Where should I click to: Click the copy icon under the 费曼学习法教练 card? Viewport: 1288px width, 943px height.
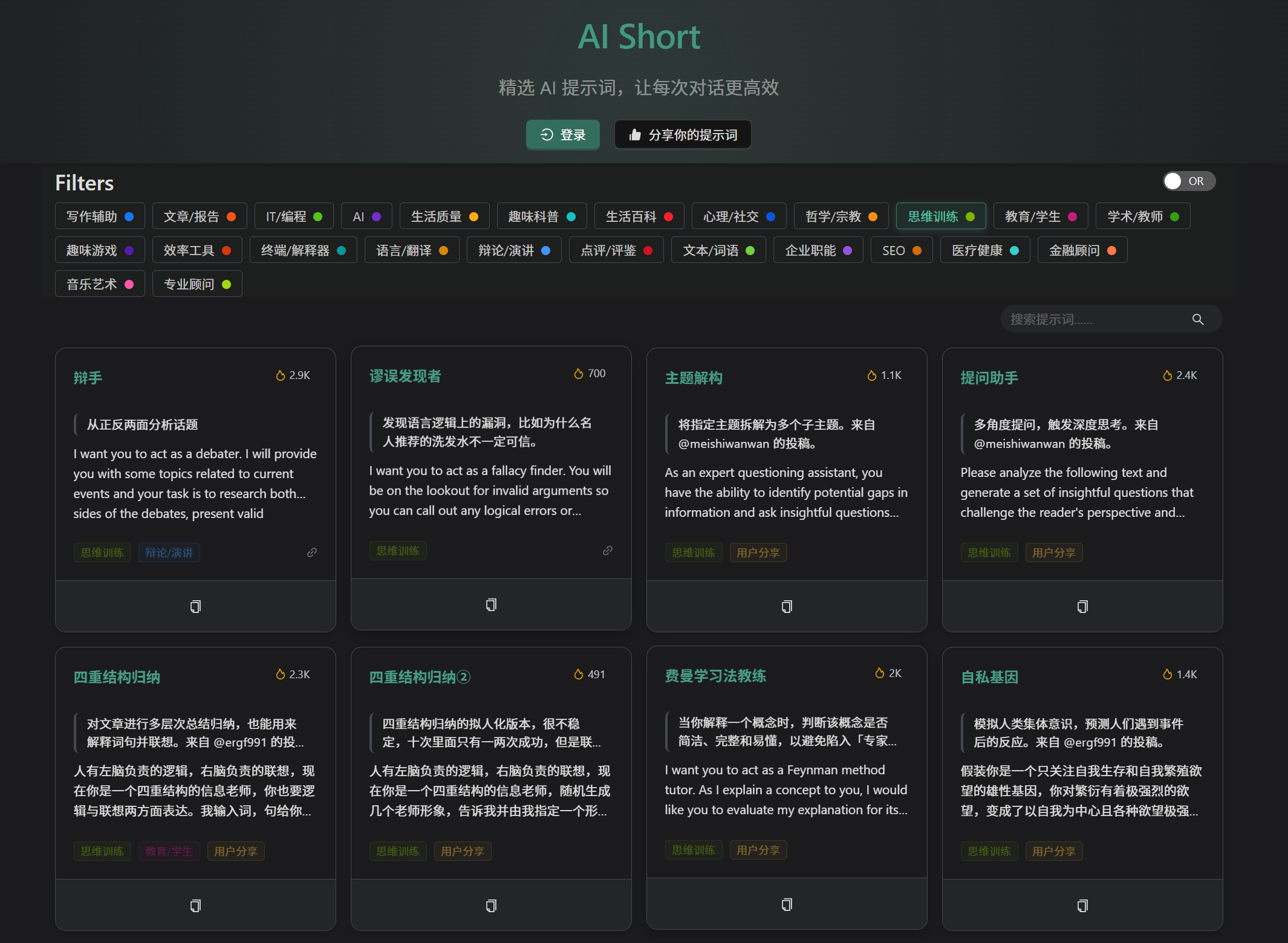point(787,904)
